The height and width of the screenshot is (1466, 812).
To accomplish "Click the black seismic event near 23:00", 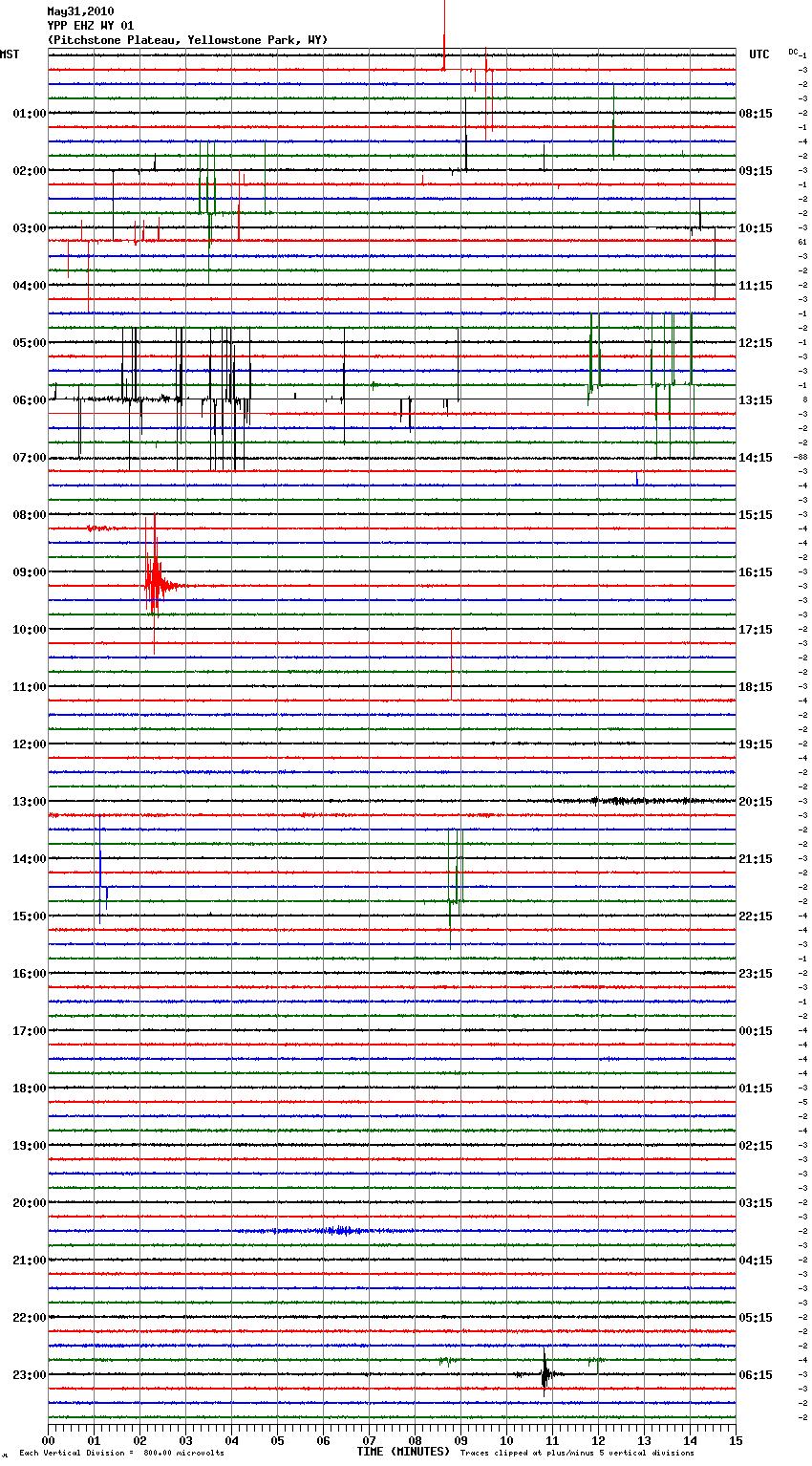I will (545, 1373).
